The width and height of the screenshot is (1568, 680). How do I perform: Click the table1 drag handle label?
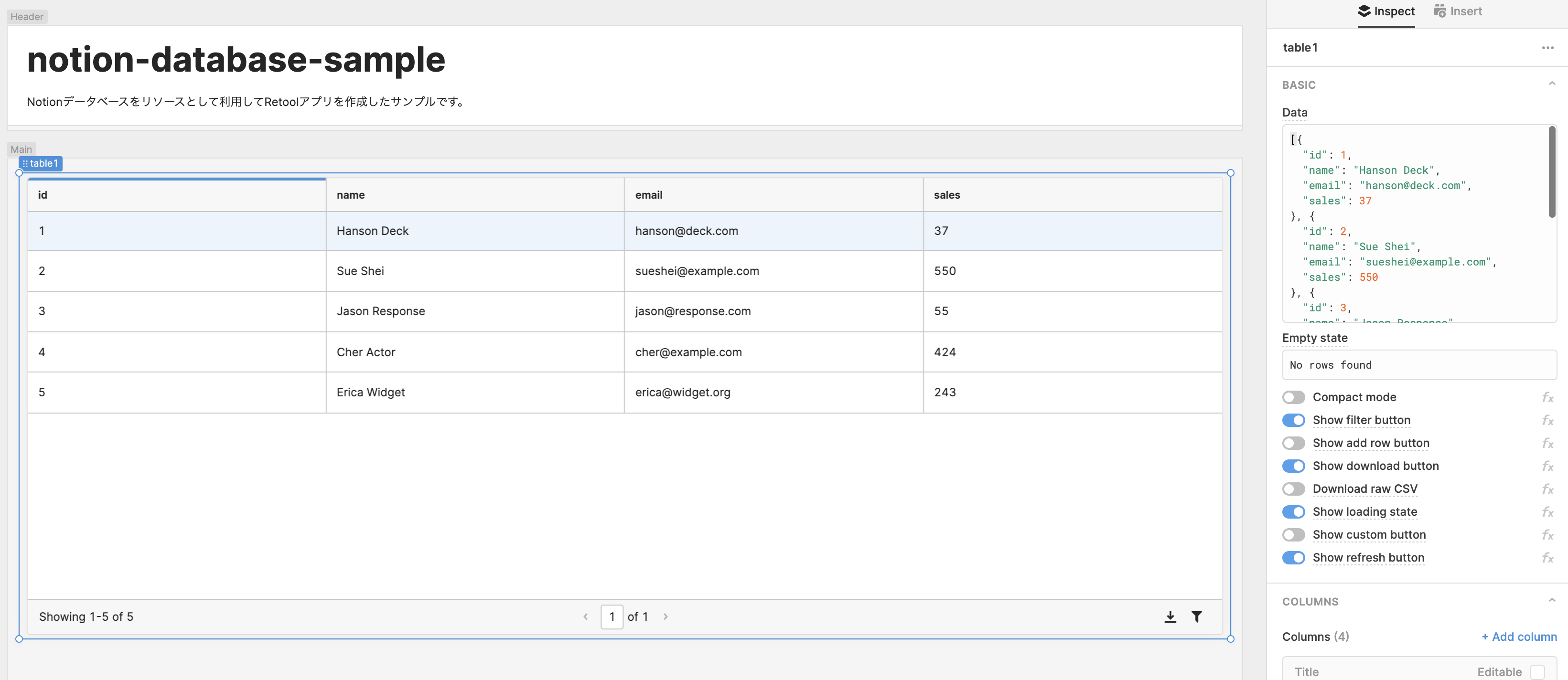click(40, 164)
